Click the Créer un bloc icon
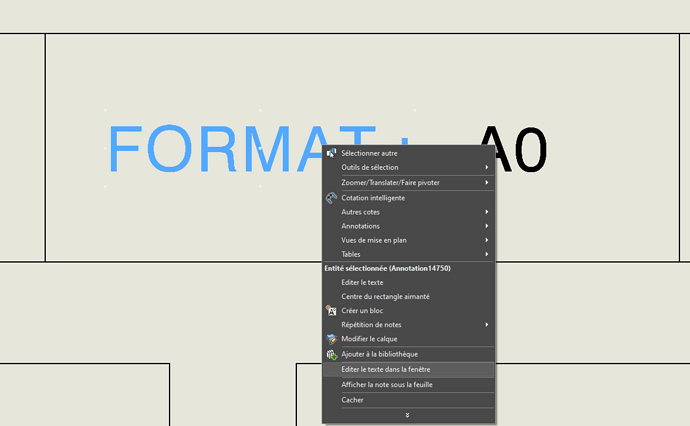The image size is (690, 426). pos(332,311)
